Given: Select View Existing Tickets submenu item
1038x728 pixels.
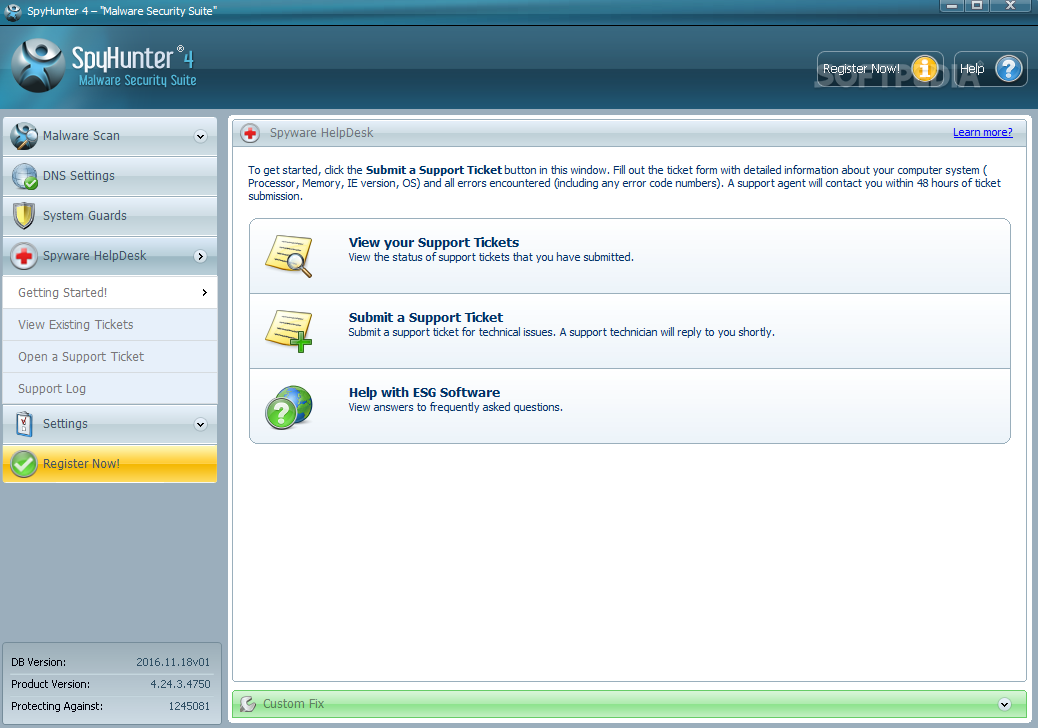Looking at the screenshot, I should pyautogui.click(x=110, y=324).
